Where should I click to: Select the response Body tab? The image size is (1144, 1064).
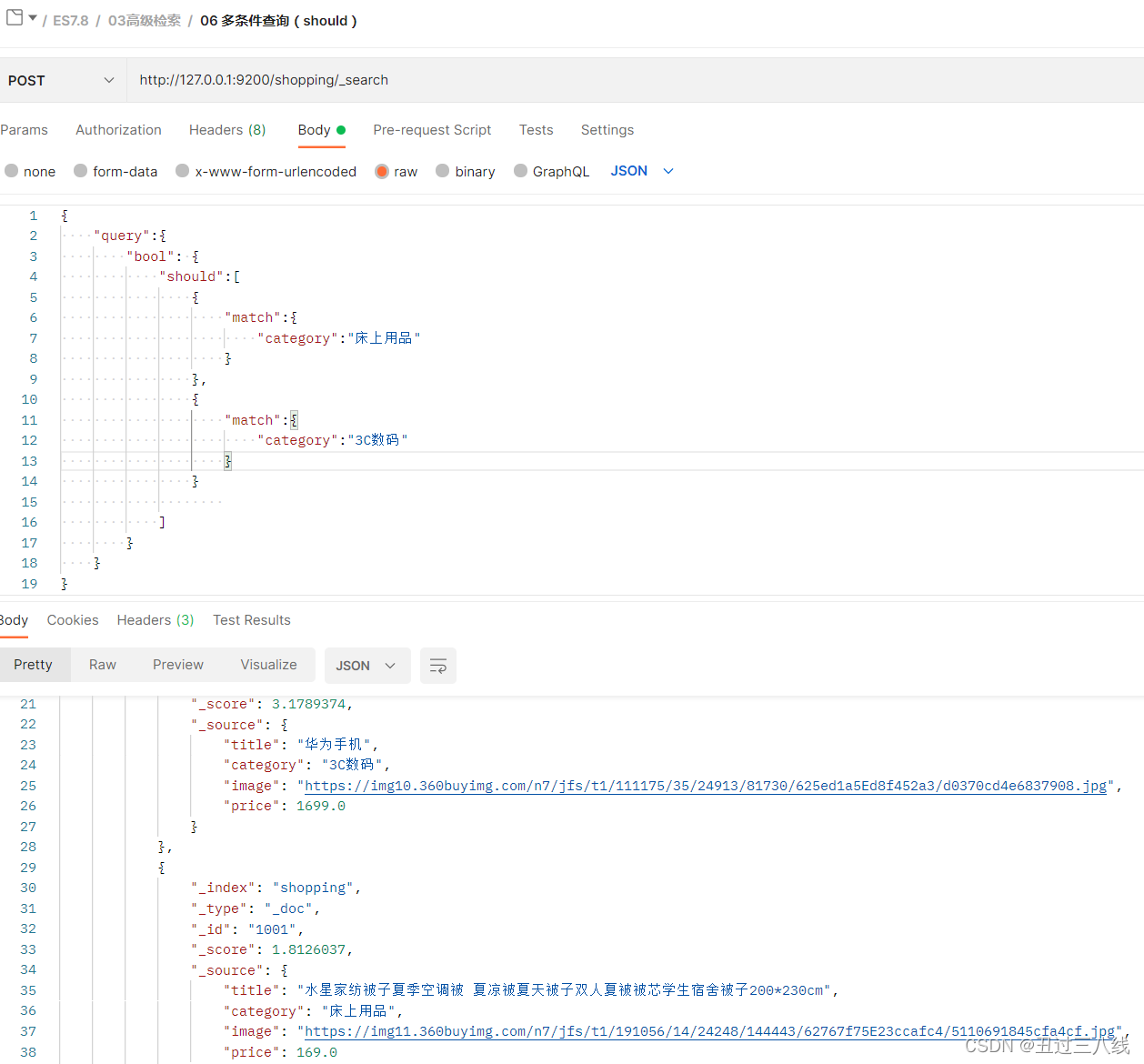(14, 620)
